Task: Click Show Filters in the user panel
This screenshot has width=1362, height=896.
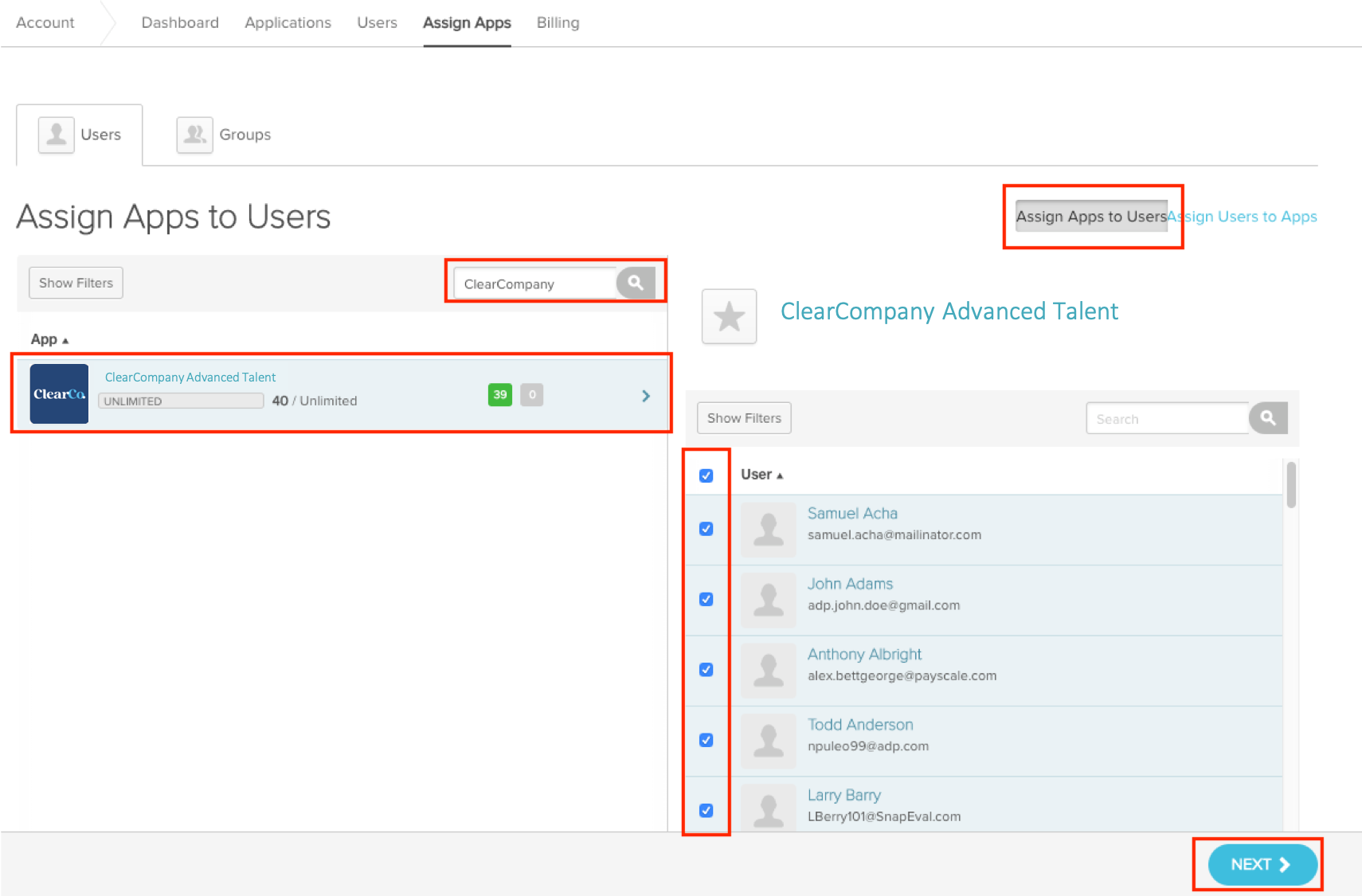Action: 744,418
